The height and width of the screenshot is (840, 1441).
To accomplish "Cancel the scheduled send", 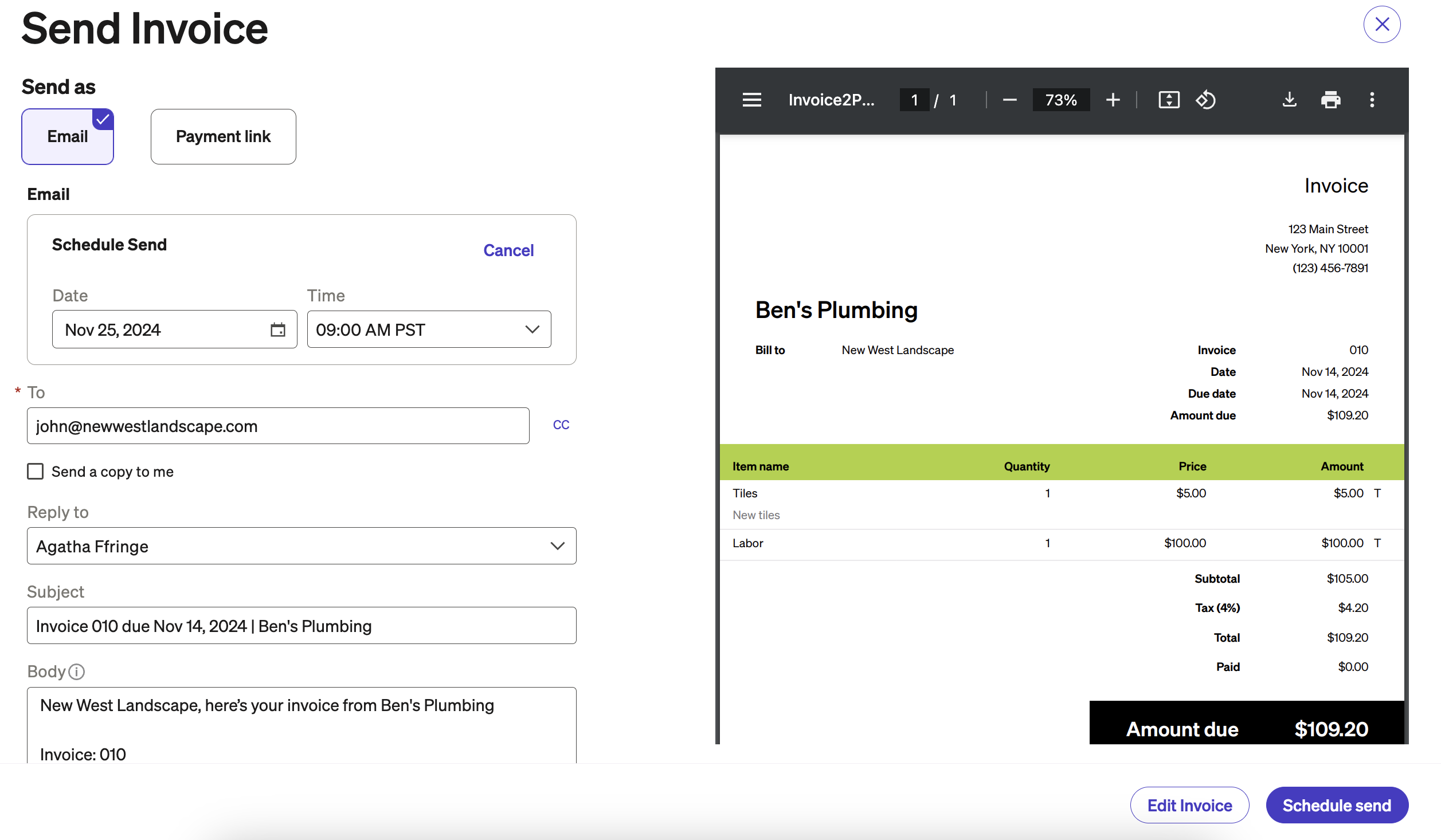I will pos(508,250).
